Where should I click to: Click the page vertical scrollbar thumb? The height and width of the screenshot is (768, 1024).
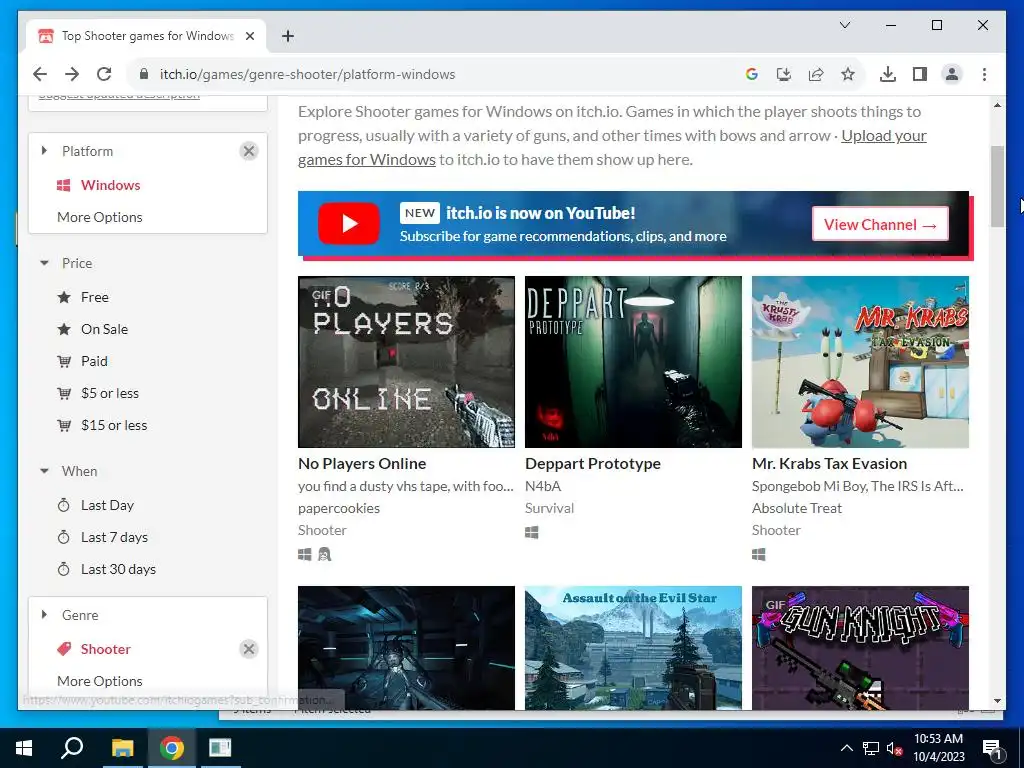(x=997, y=186)
